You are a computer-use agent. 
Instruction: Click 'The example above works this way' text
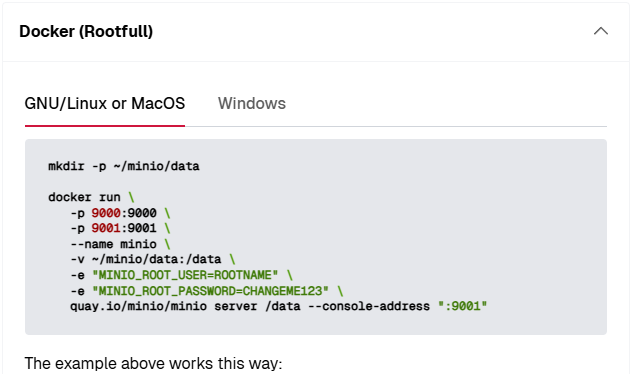click(x=153, y=363)
